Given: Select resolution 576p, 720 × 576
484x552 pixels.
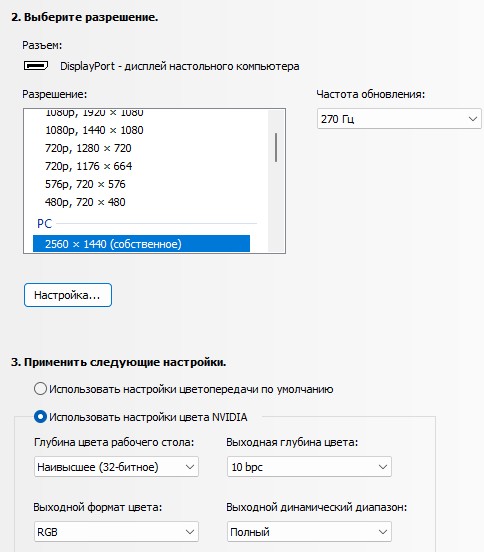Looking at the screenshot, I should point(85,184).
